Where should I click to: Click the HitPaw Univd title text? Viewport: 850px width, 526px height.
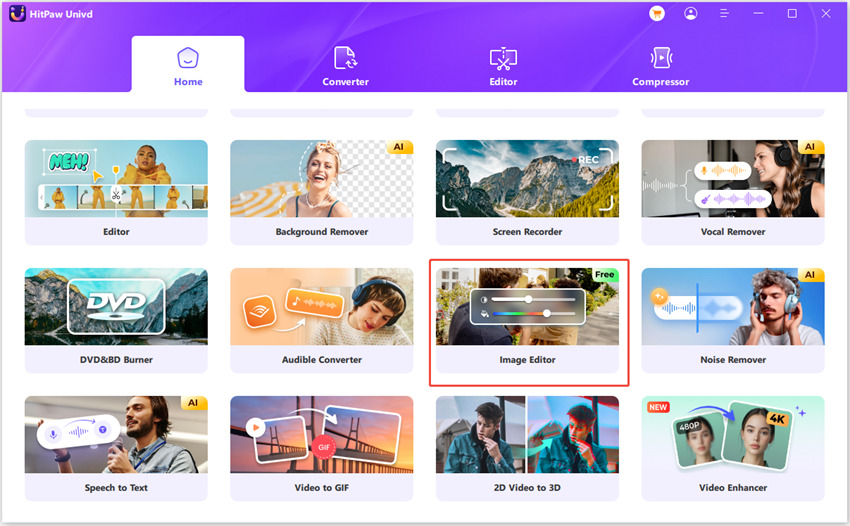[61, 14]
